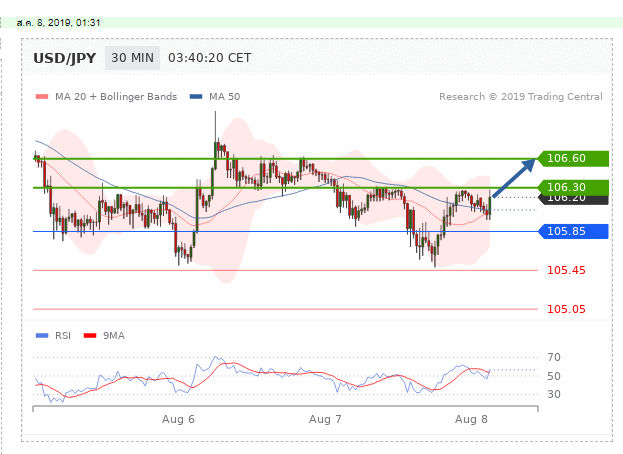Viewport: 623px width, 454px height.
Task: Click the black current price tag 106.20
Action: tap(573, 199)
